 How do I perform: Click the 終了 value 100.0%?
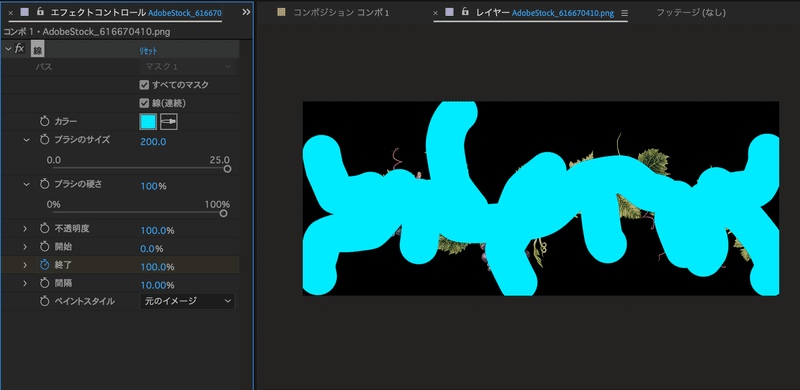point(157,267)
